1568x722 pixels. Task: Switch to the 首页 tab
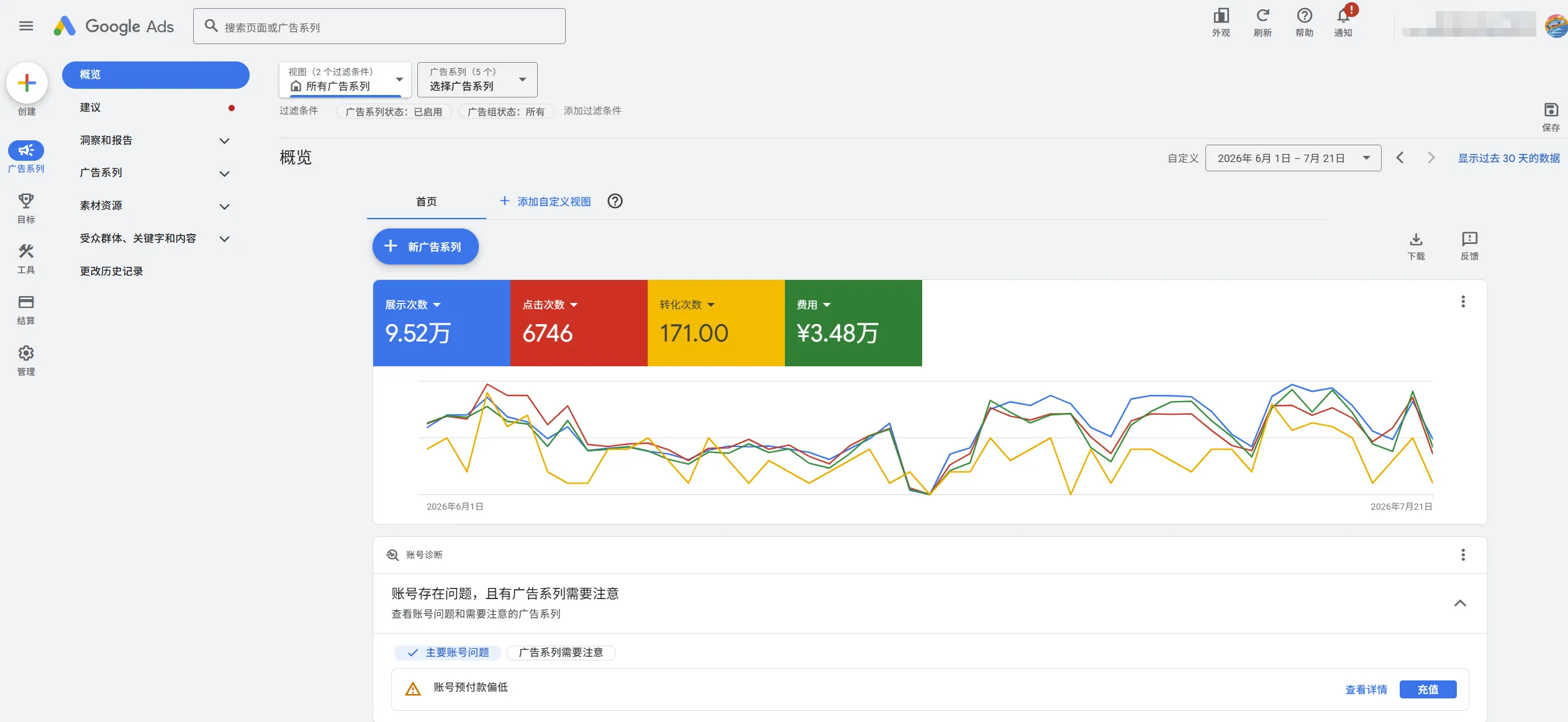426,202
